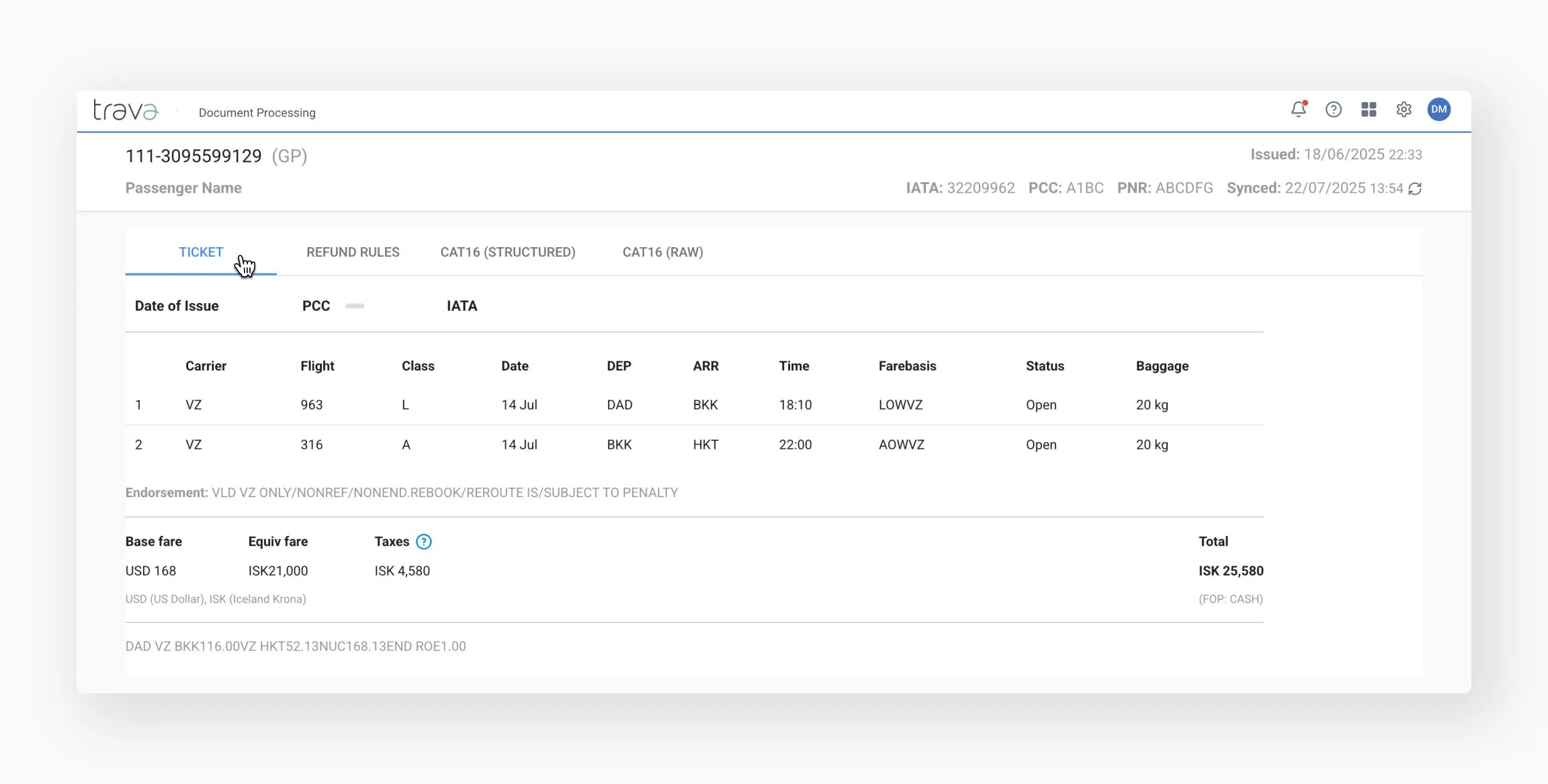The height and width of the screenshot is (784, 1548).
Task: Switch to the Ticket tab
Action: point(201,252)
